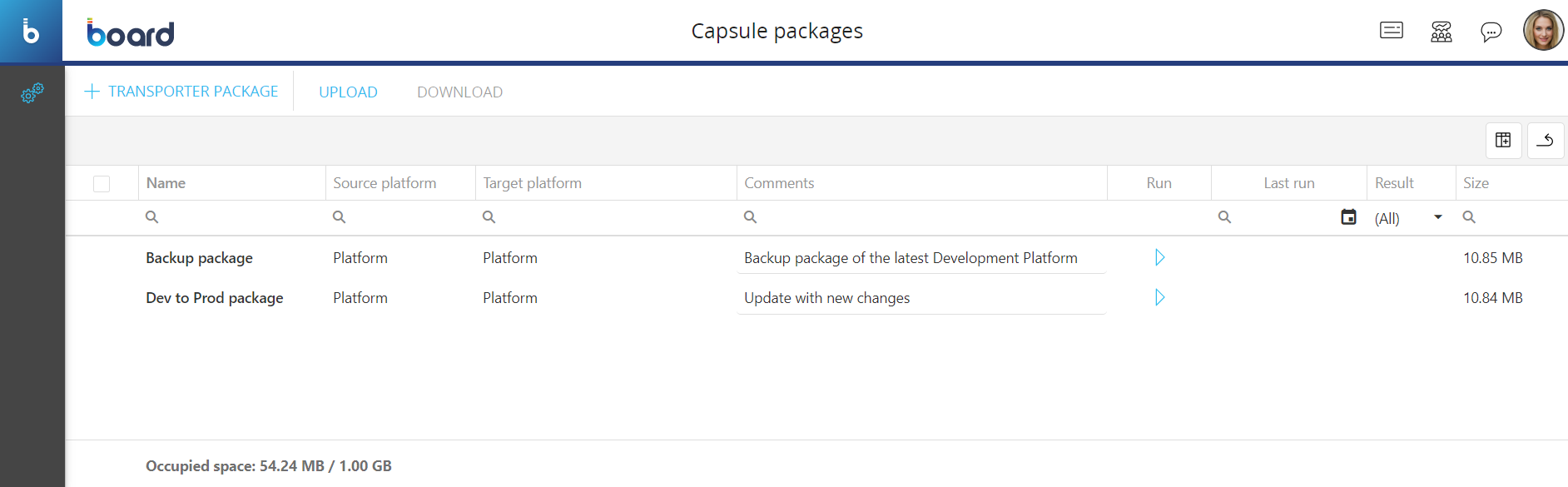The height and width of the screenshot is (487, 1568).
Task: Open the column chooser icon
Action: click(x=1503, y=140)
